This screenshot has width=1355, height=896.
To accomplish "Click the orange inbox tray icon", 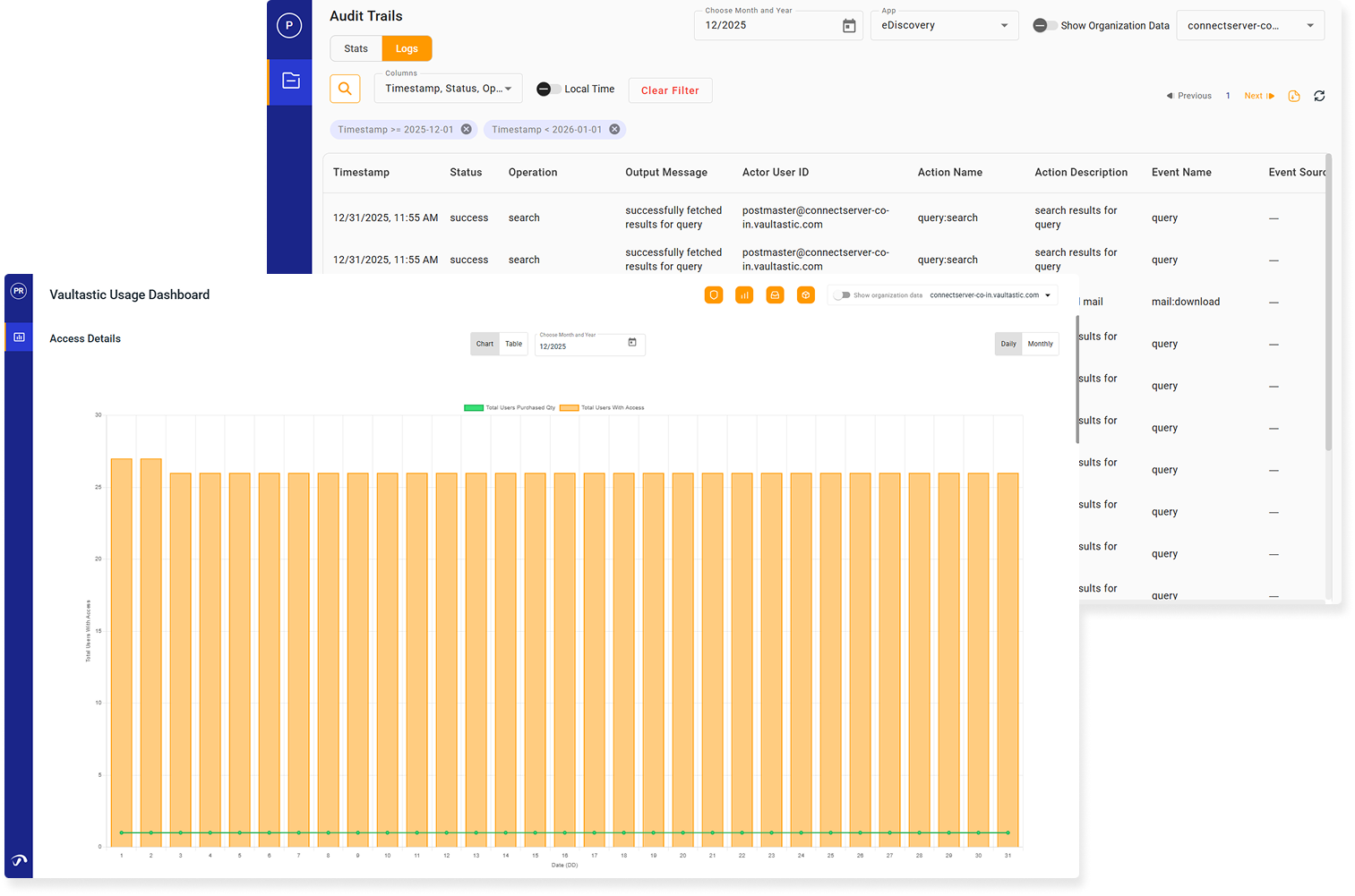I will [x=776, y=294].
